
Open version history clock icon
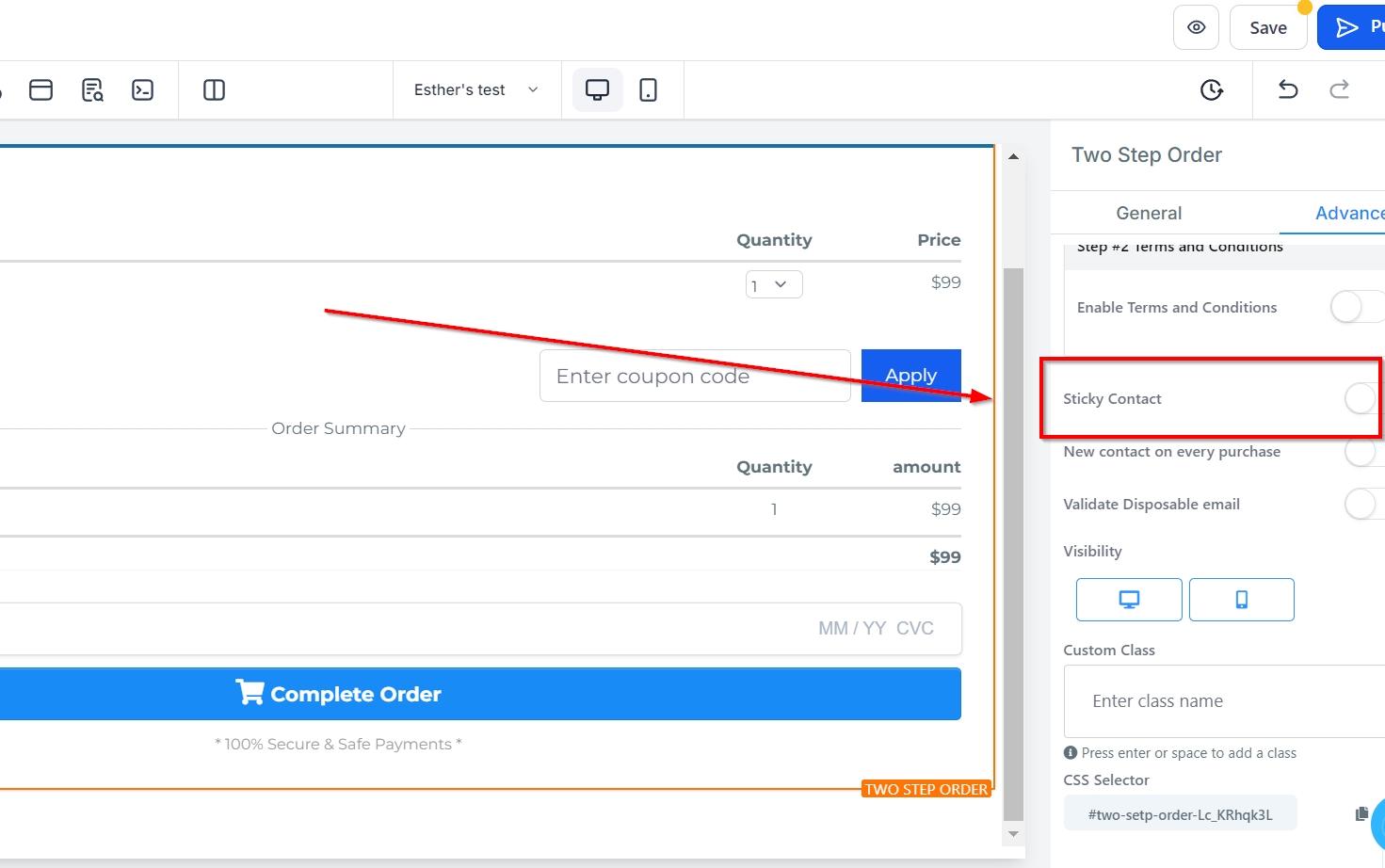[x=1212, y=89]
